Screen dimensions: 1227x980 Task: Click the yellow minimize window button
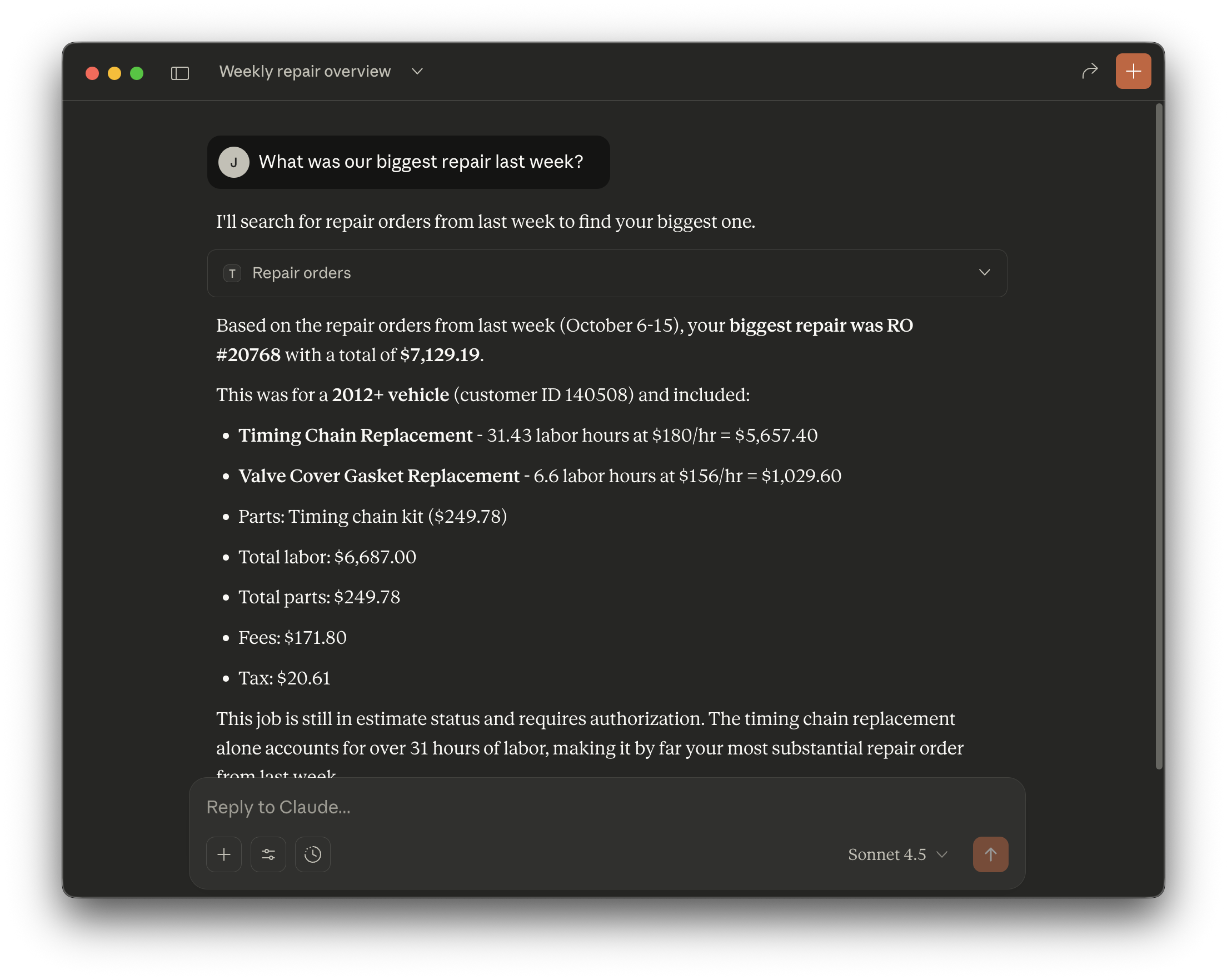pos(114,73)
